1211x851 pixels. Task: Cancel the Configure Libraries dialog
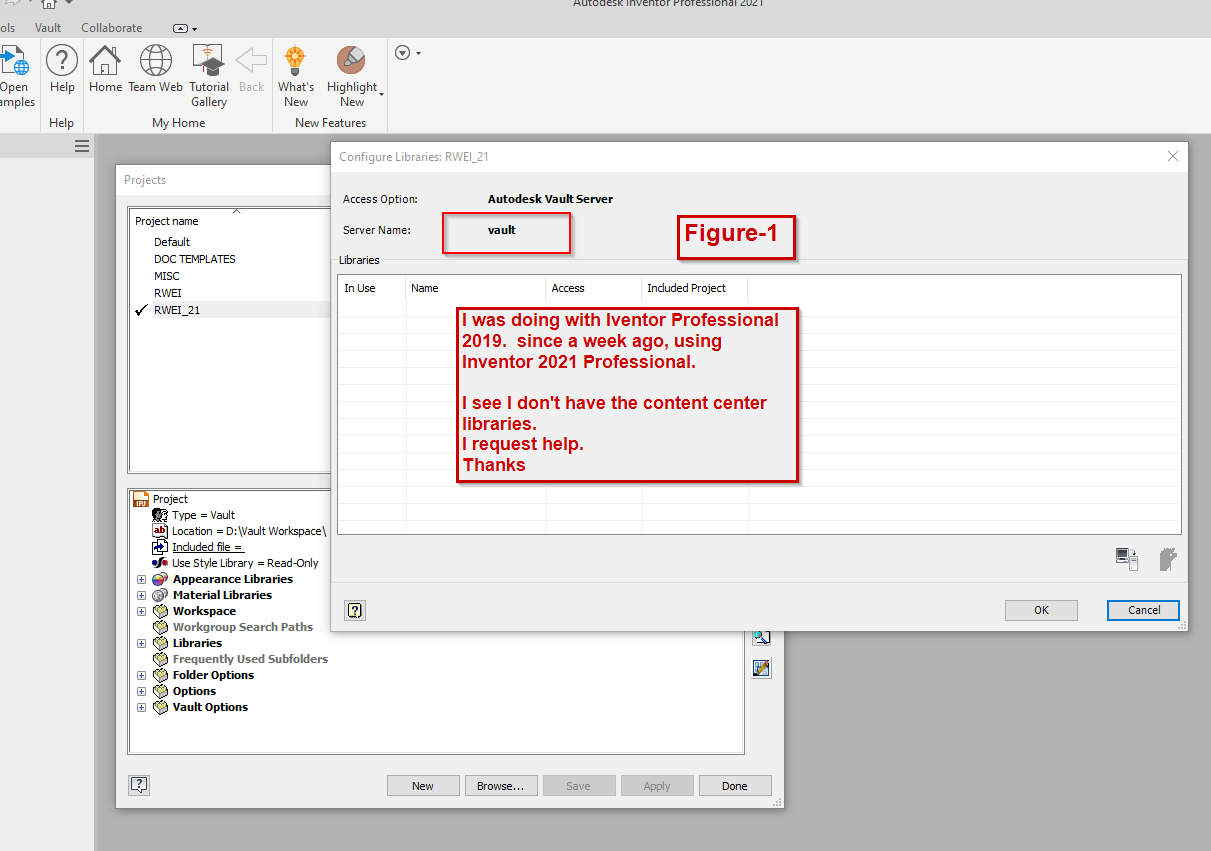1143,610
